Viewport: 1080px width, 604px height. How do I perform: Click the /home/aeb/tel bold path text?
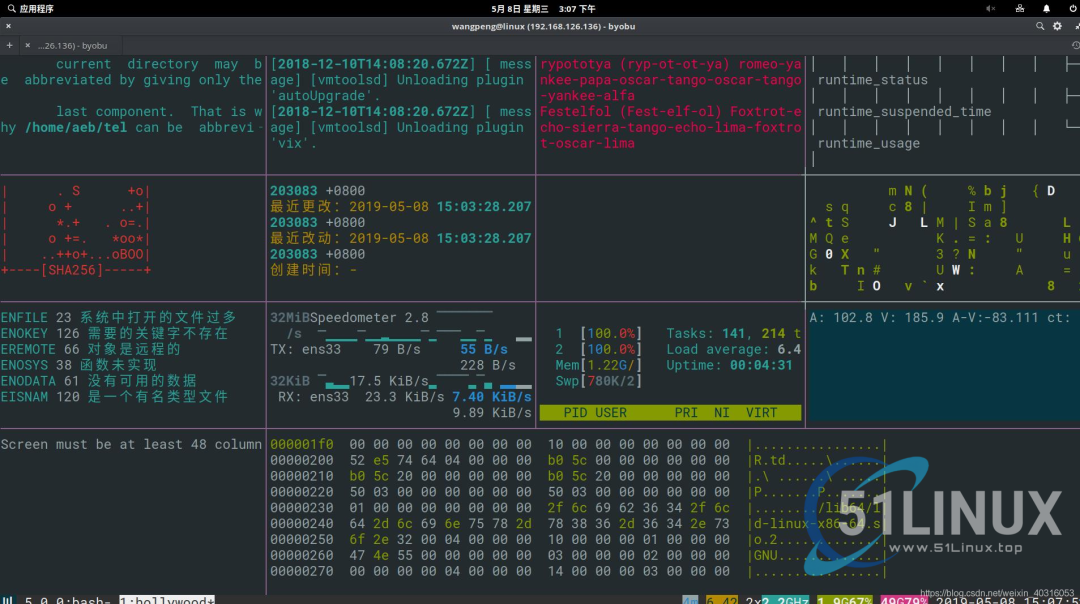tap(76, 127)
